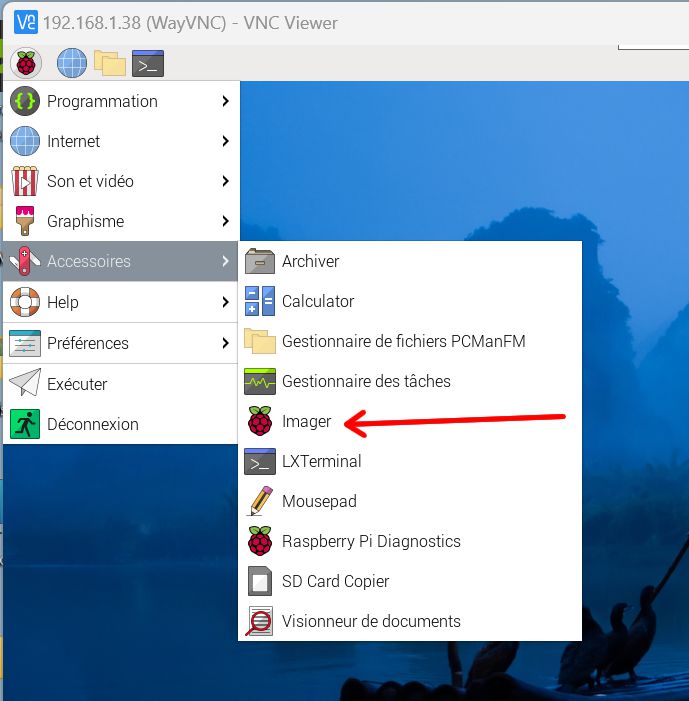Image resolution: width=689 pixels, height=701 pixels.
Task: Launch Archiver from Accessoires submenu
Action: click(410, 261)
